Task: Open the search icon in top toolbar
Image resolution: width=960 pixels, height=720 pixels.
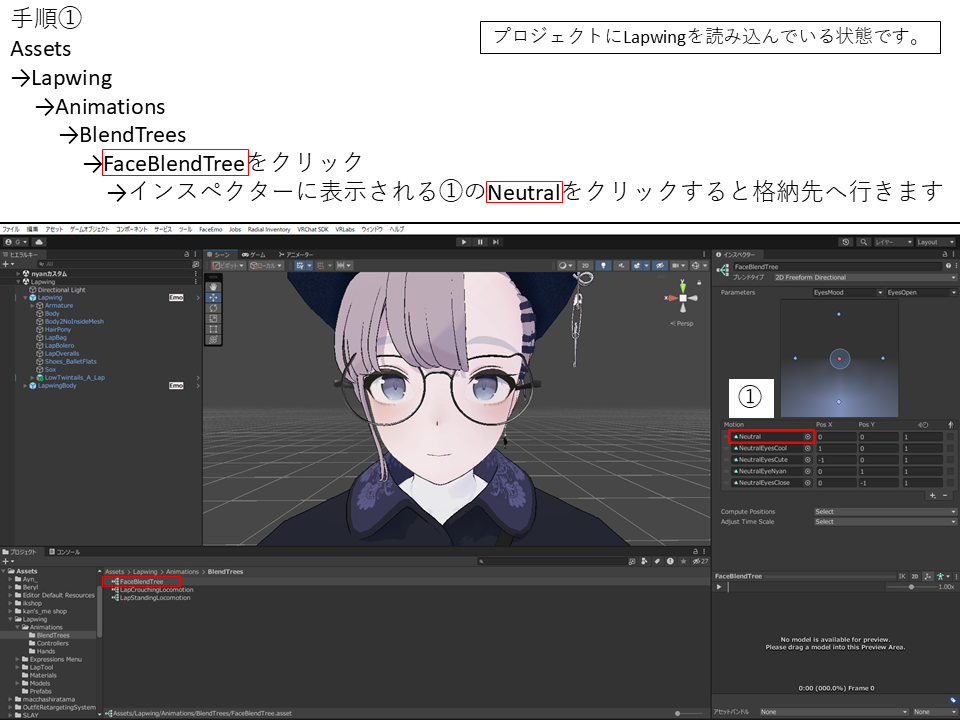Action: [862, 242]
